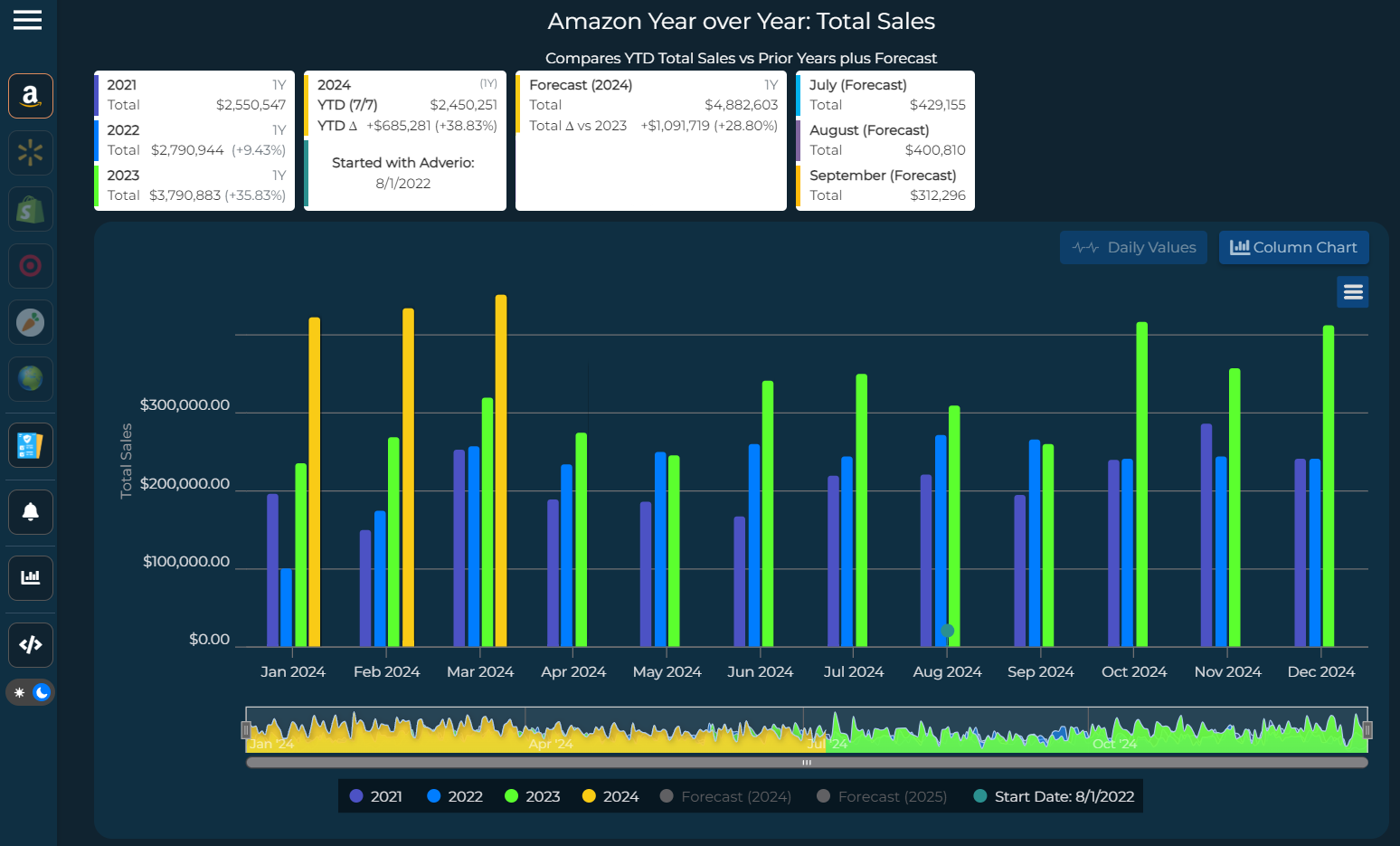Open the code embed icon
Screen dimensions: 1400x846
coord(31,645)
